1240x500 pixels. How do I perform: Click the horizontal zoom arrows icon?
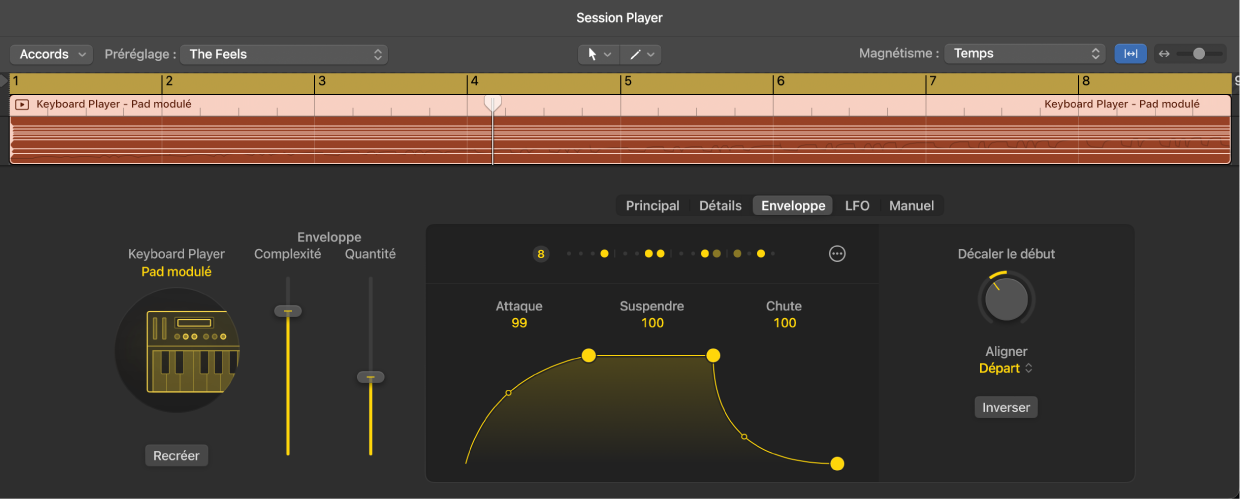1163,54
